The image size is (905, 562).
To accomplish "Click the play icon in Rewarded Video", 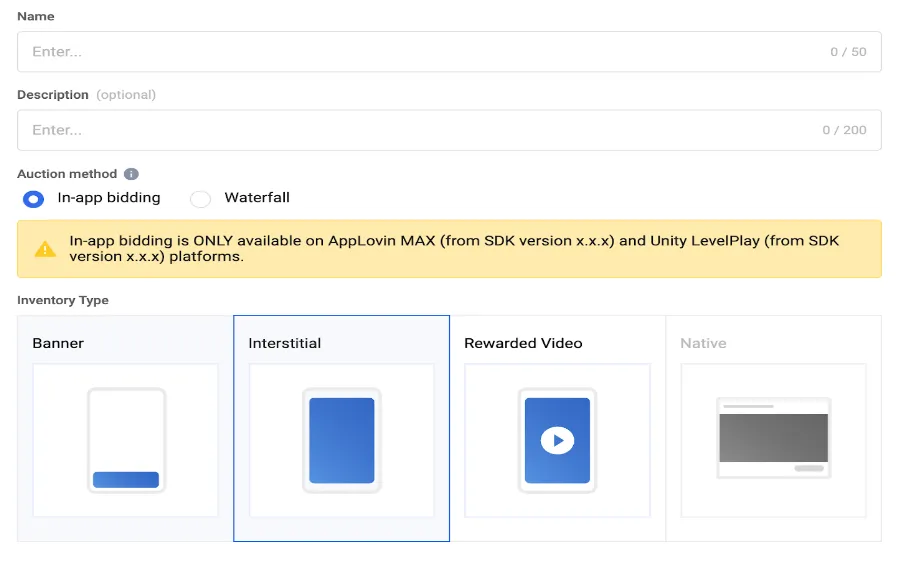I will [x=558, y=441].
